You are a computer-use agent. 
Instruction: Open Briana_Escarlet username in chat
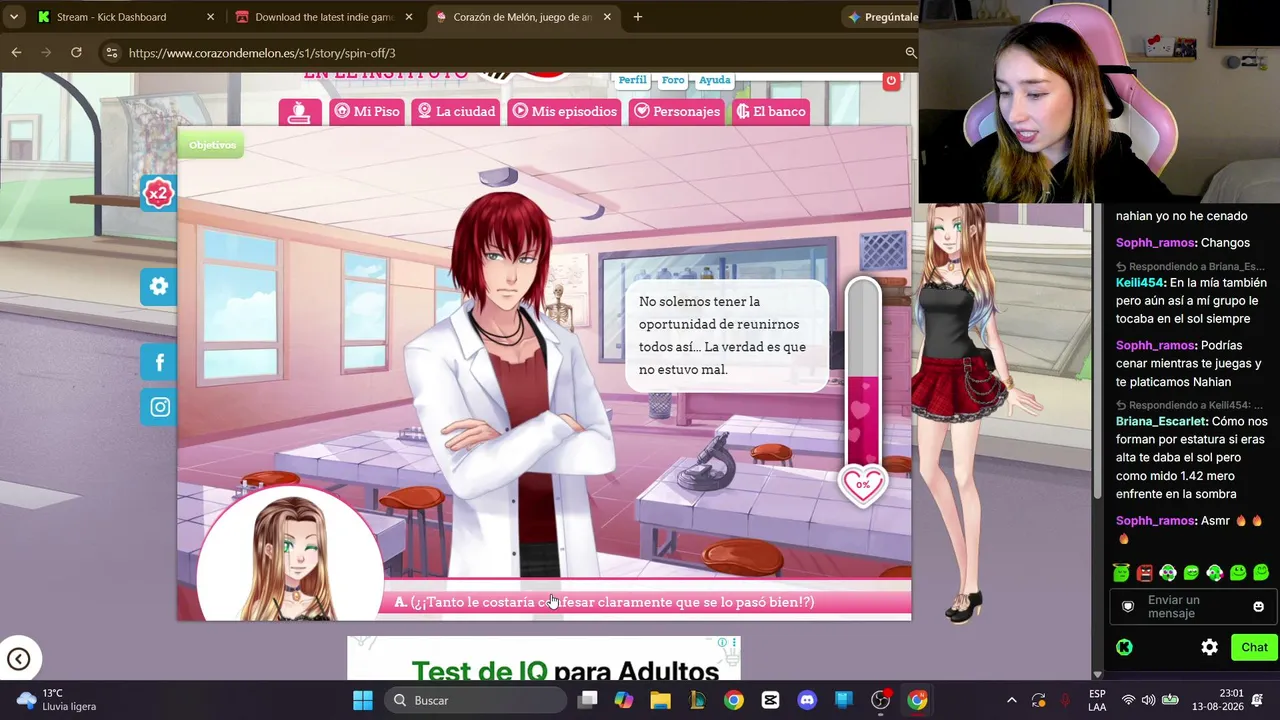tap(1162, 422)
